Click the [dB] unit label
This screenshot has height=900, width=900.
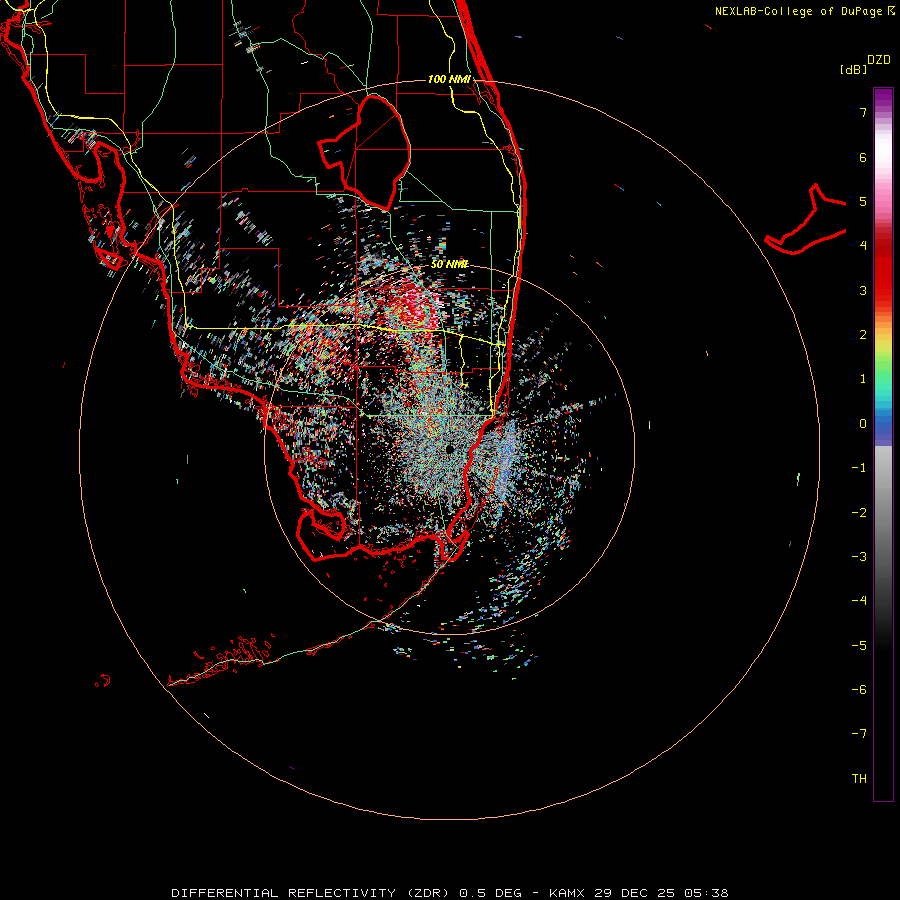[x=853, y=70]
